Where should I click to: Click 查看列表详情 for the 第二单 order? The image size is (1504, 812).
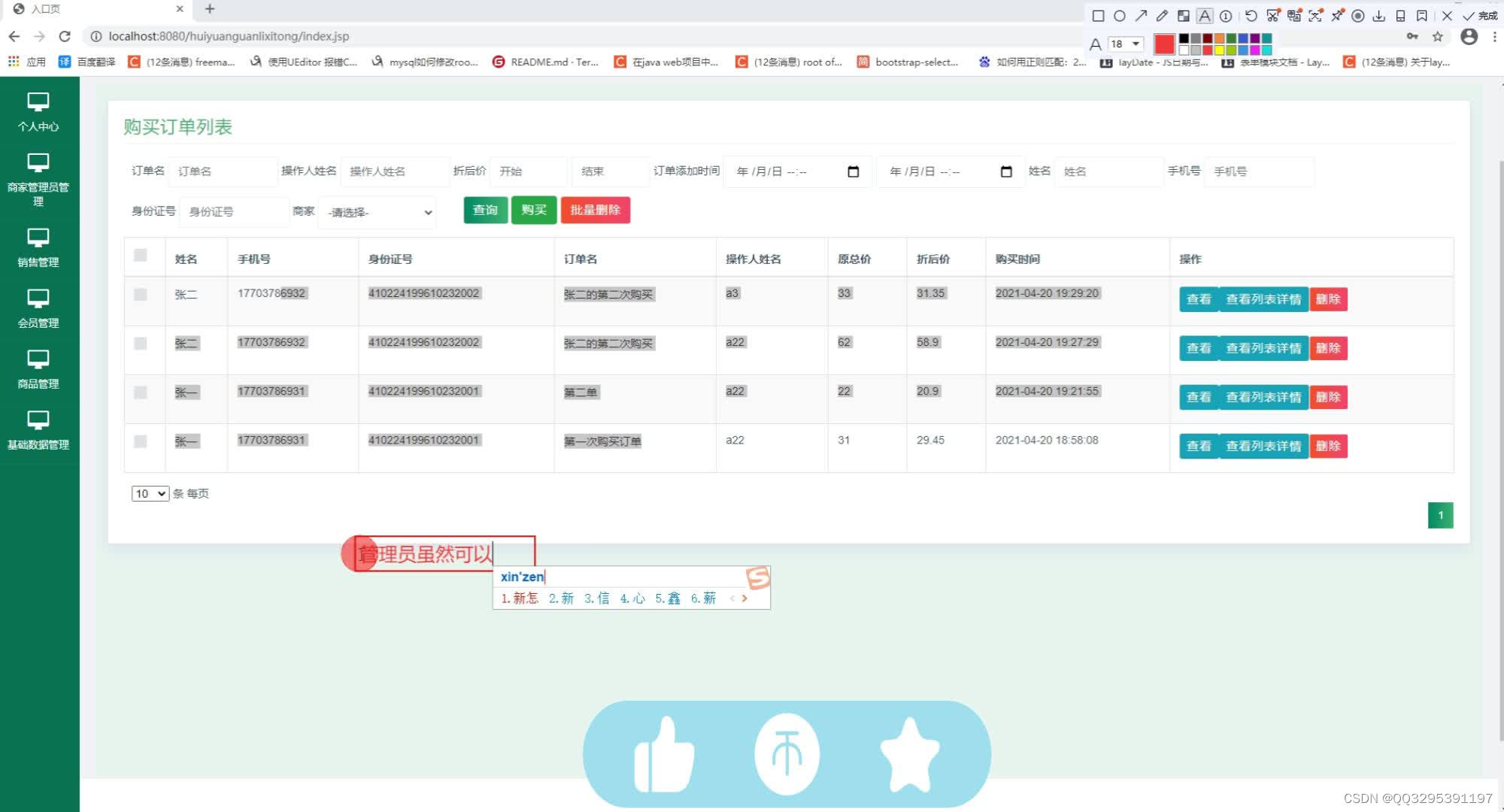(x=1263, y=397)
